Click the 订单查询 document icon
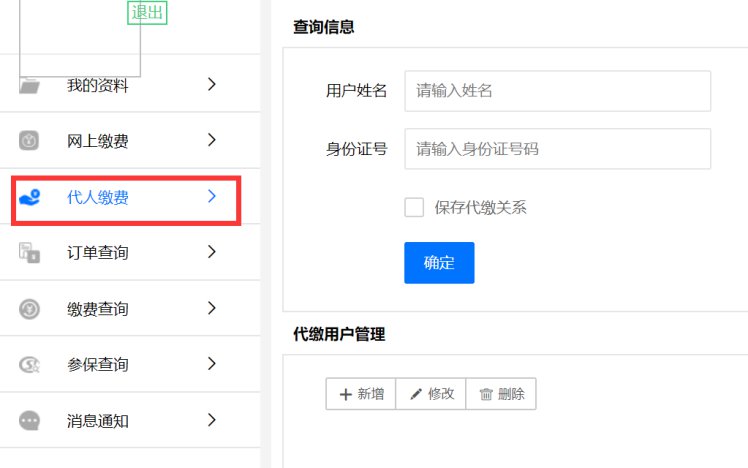 (x=30, y=253)
